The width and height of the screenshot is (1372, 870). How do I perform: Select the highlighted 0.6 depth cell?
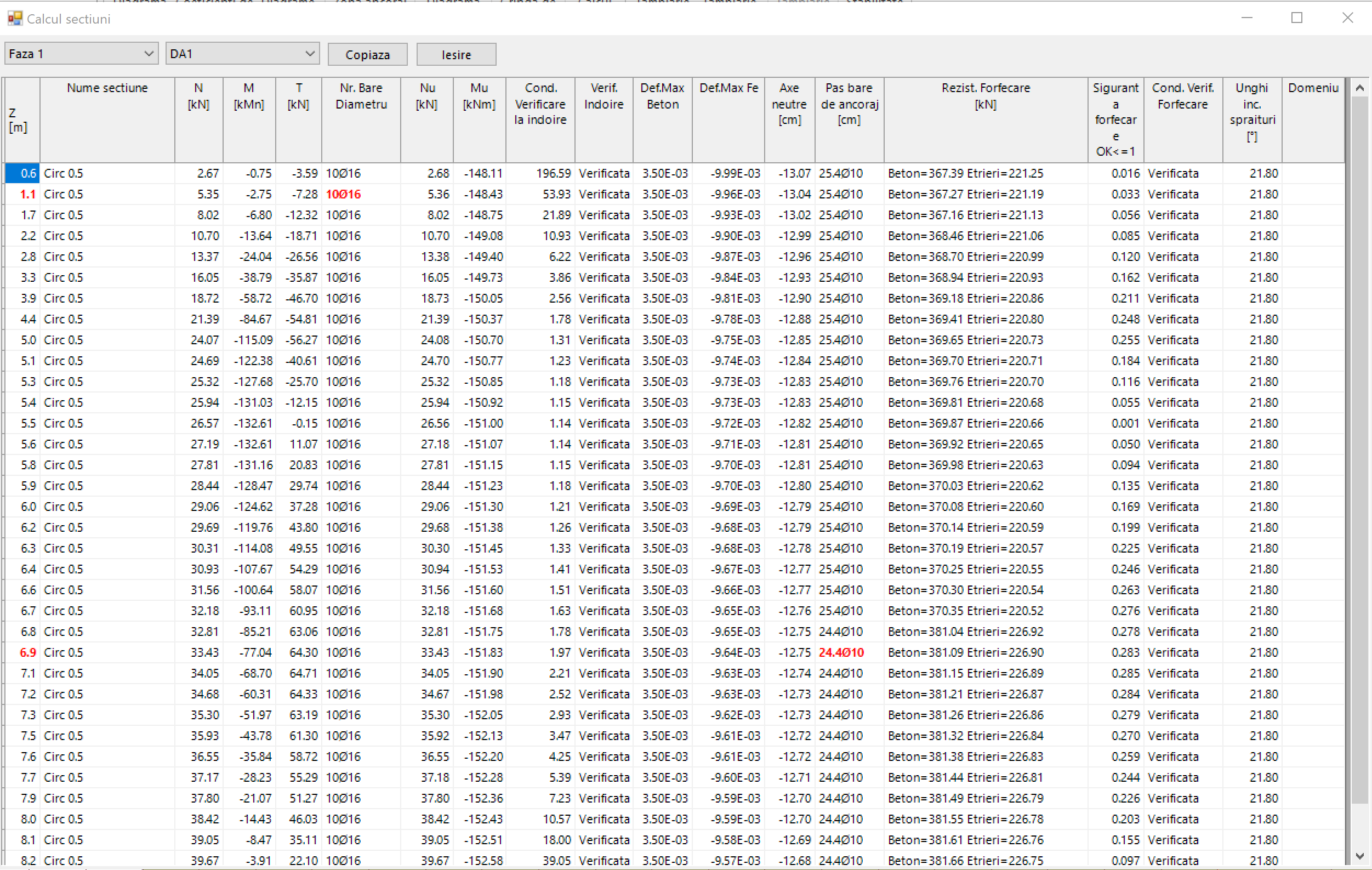click(x=23, y=173)
